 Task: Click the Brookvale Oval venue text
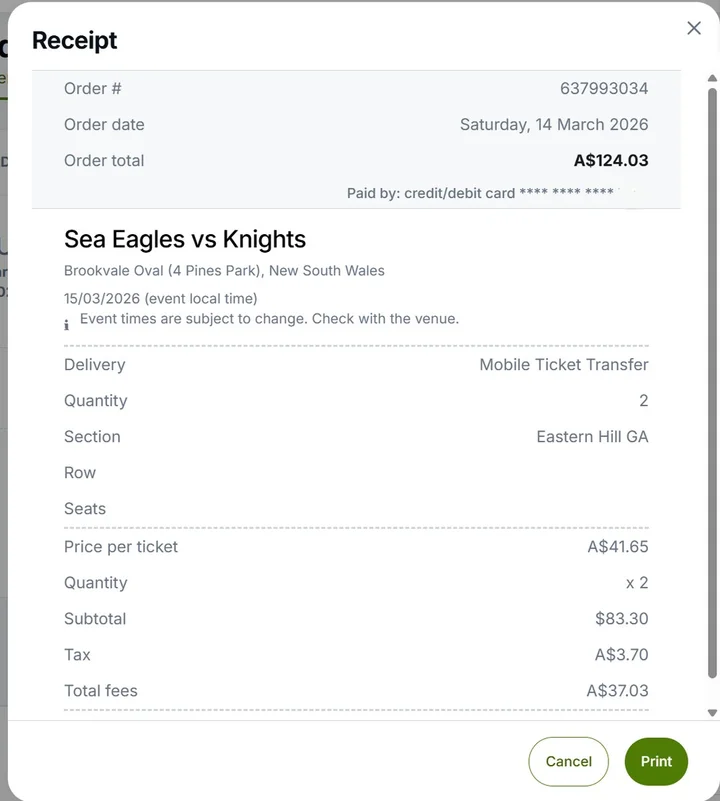click(x=224, y=271)
